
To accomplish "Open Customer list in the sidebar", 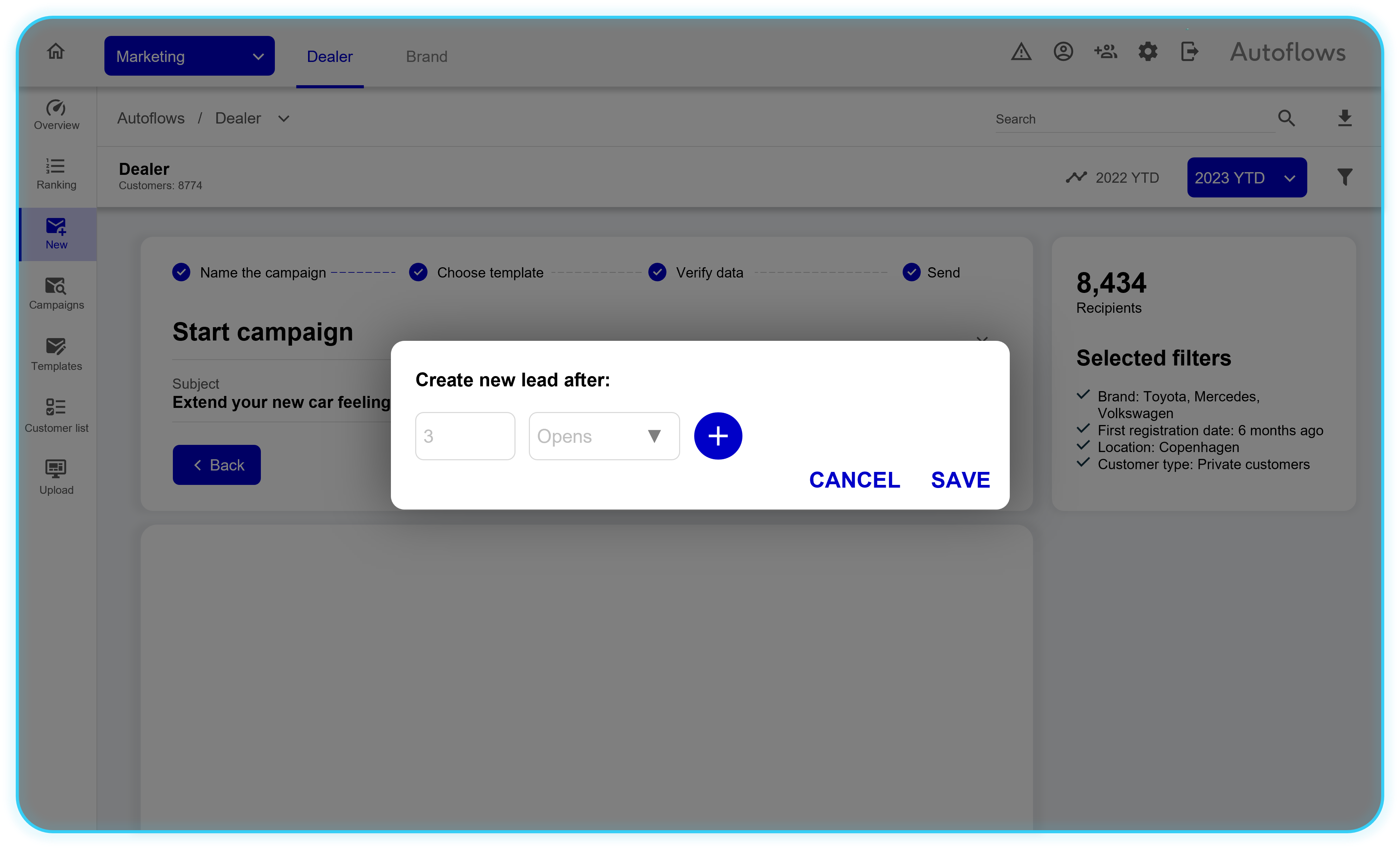I will point(56,416).
